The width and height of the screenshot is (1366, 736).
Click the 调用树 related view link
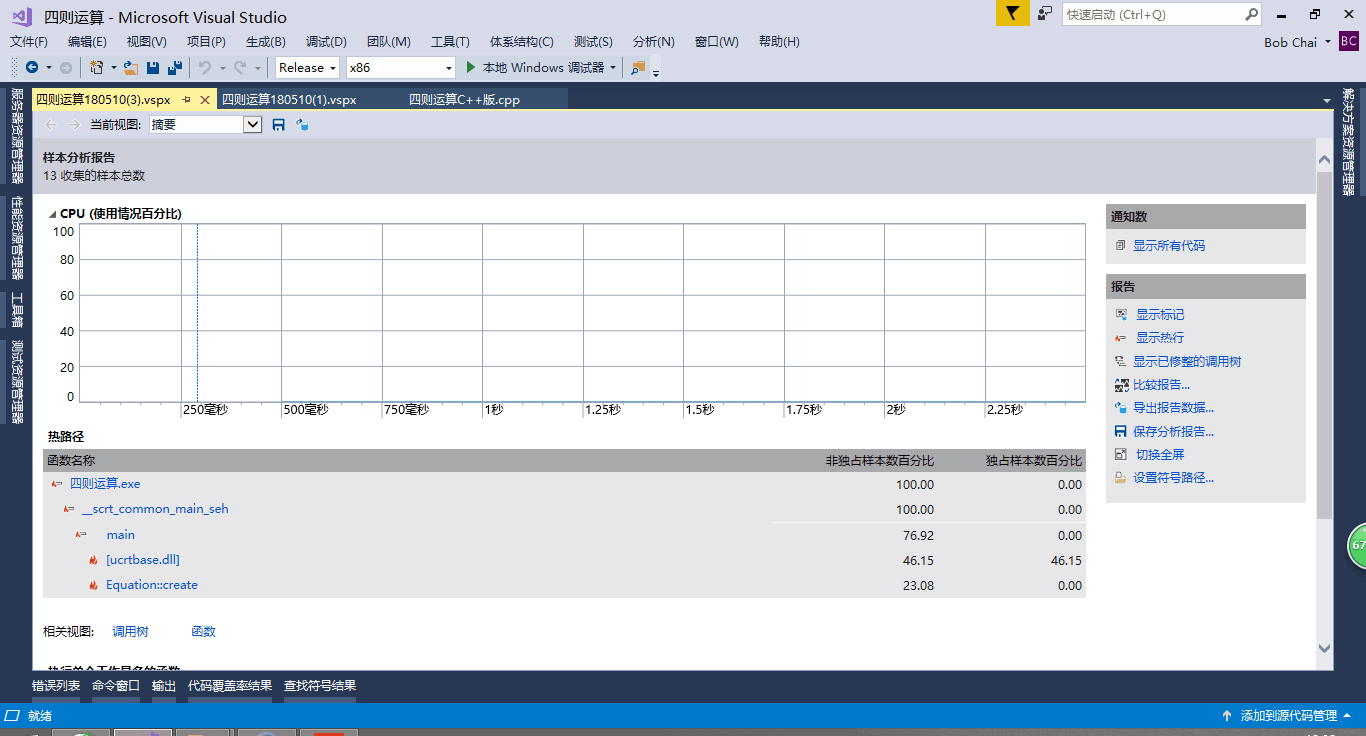coord(130,632)
